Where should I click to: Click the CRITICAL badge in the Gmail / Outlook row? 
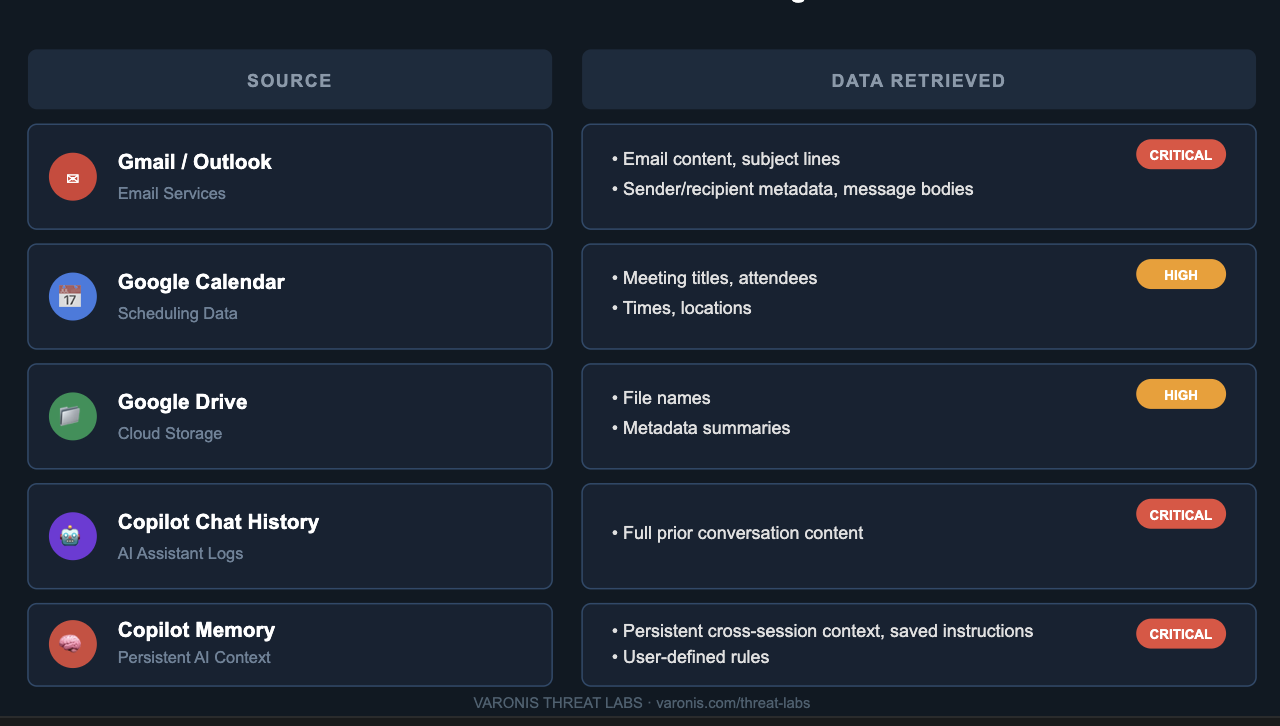(x=1181, y=155)
